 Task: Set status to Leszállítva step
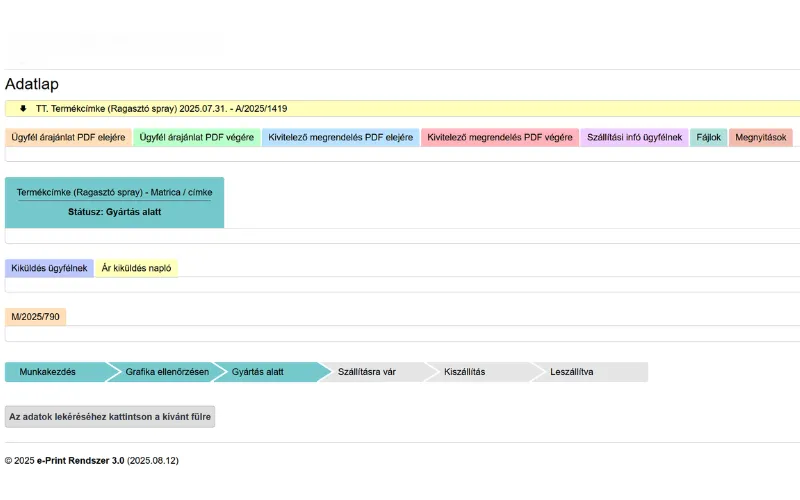(592, 372)
